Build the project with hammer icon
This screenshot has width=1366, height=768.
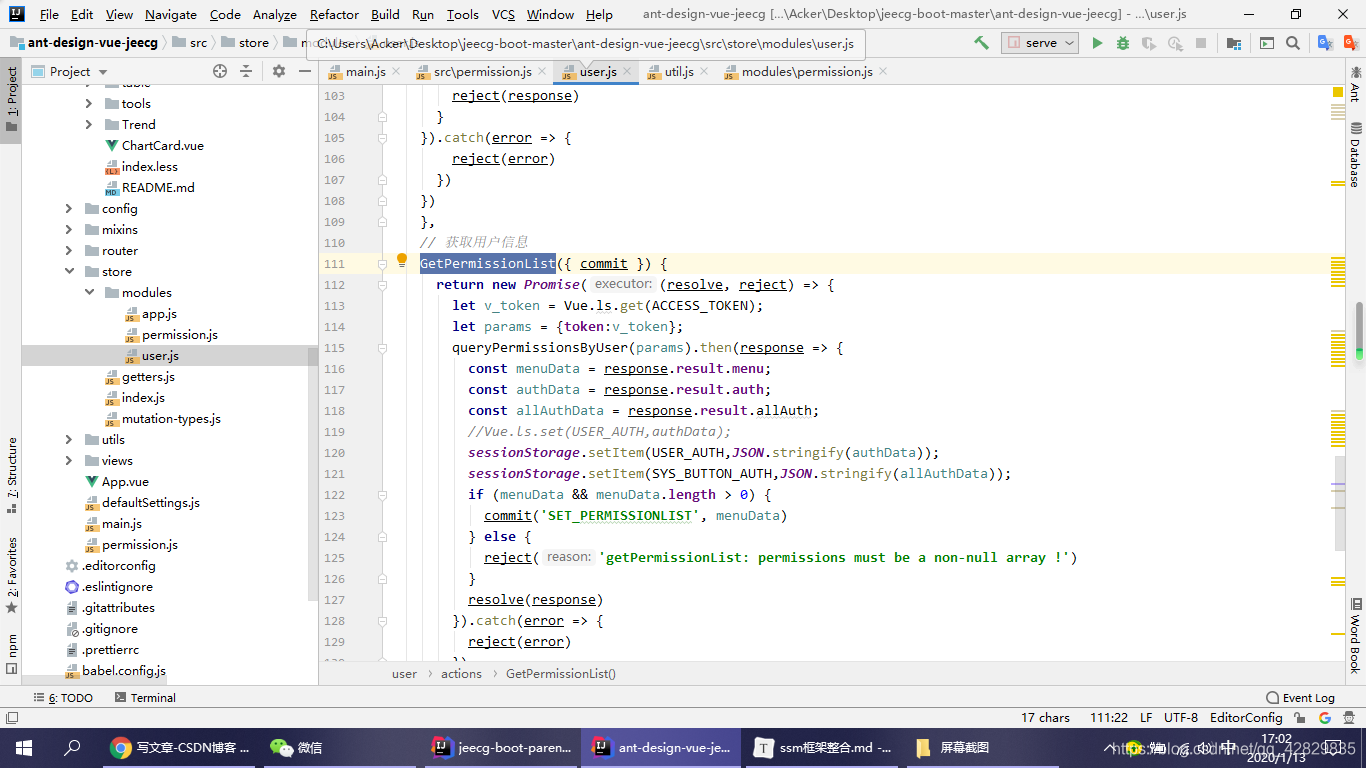[982, 43]
